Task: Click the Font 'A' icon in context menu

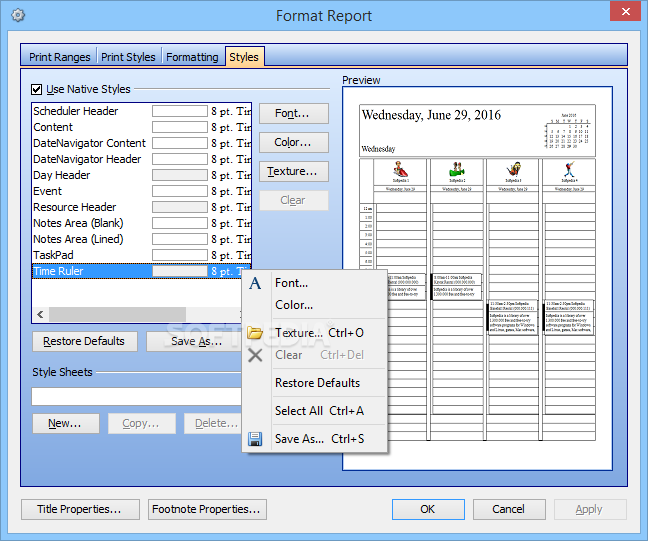Action: coord(255,283)
